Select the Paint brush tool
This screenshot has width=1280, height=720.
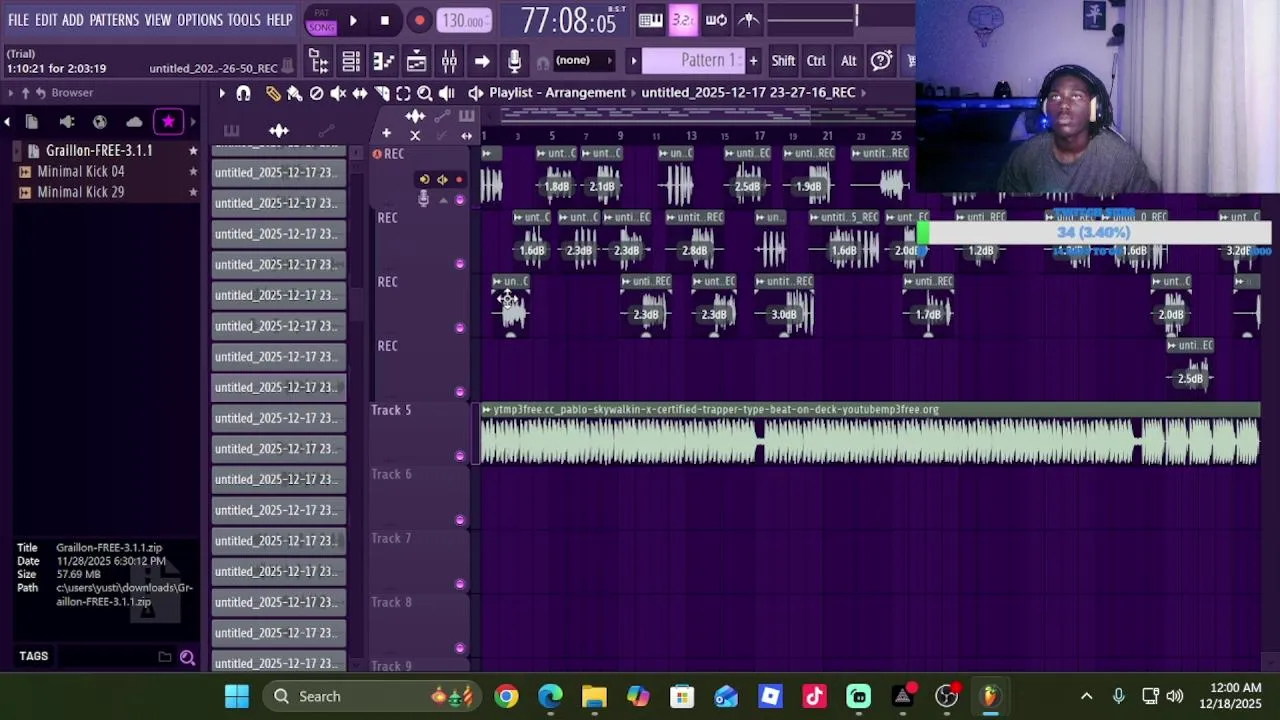pyautogui.click(x=294, y=93)
